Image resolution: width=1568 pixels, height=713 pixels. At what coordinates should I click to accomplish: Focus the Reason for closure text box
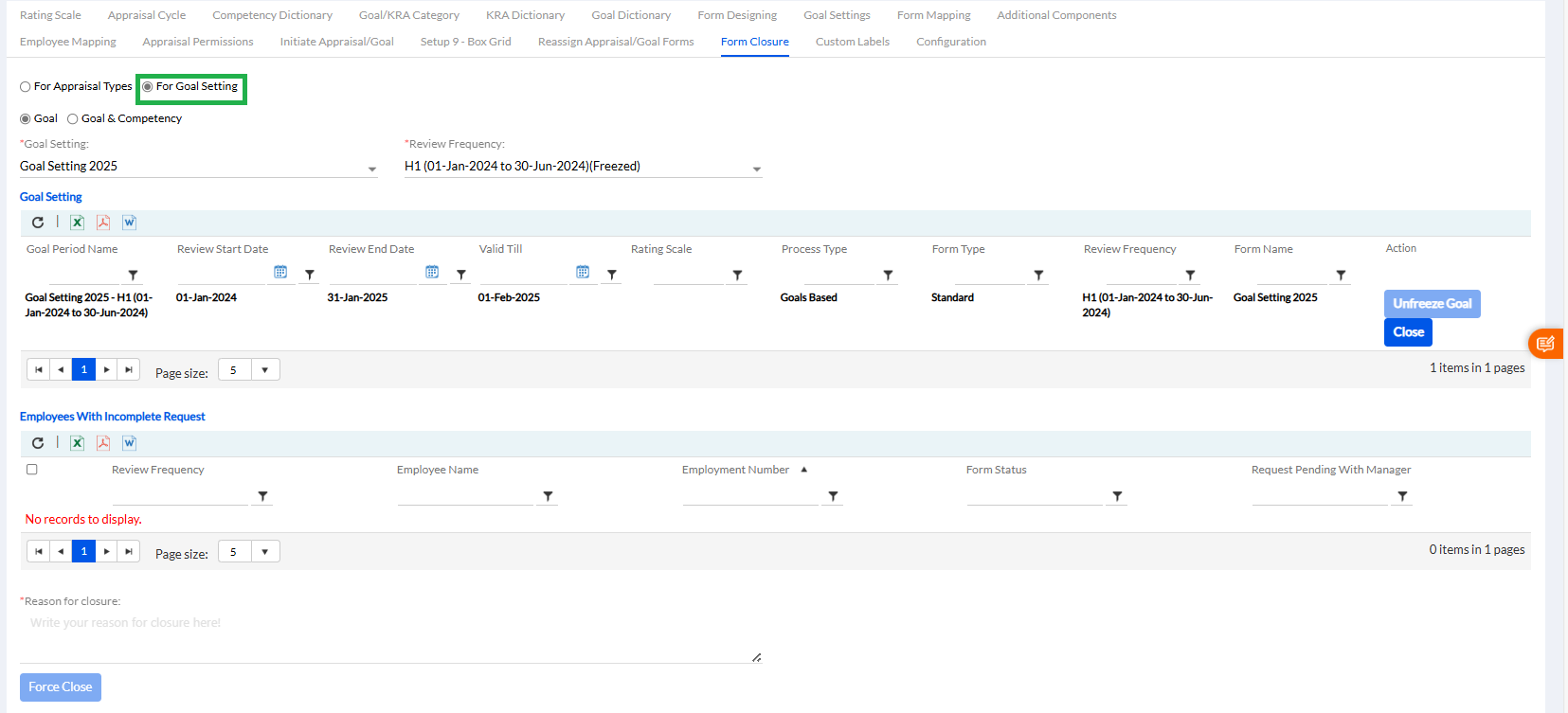point(388,634)
